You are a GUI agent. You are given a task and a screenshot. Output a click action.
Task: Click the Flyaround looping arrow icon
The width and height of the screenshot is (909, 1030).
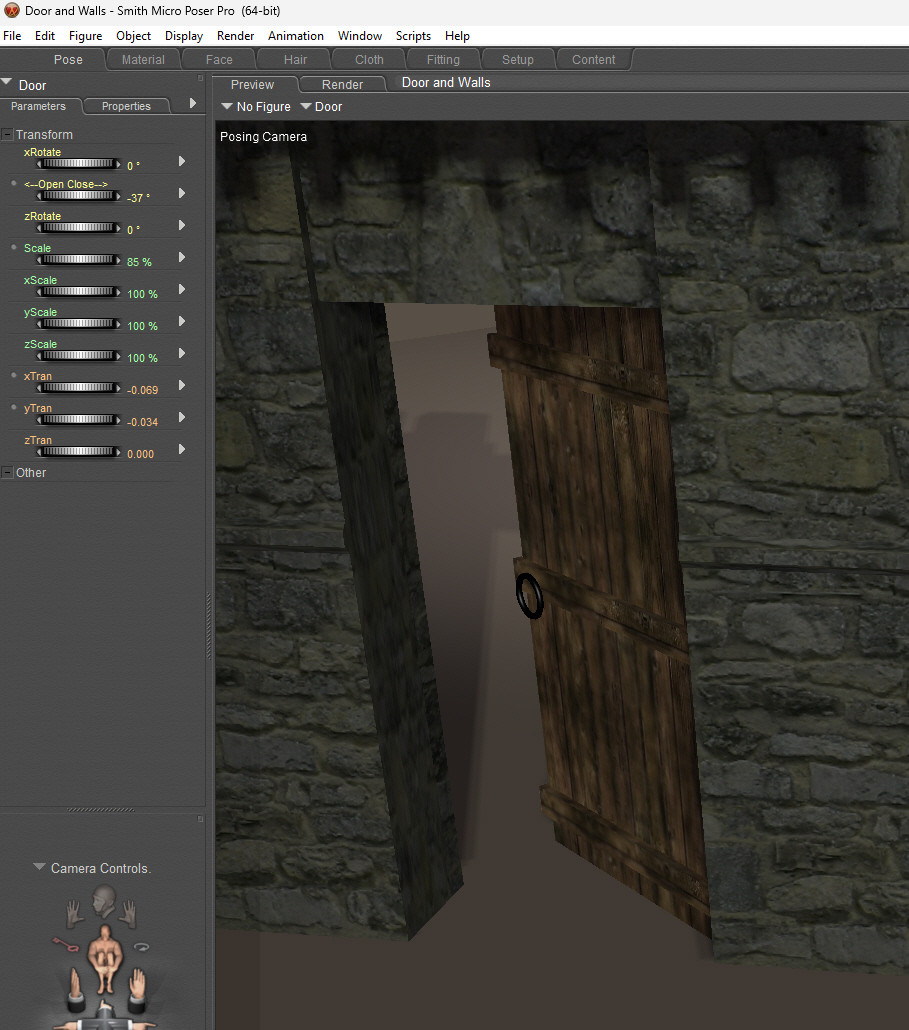pos(141,947)
